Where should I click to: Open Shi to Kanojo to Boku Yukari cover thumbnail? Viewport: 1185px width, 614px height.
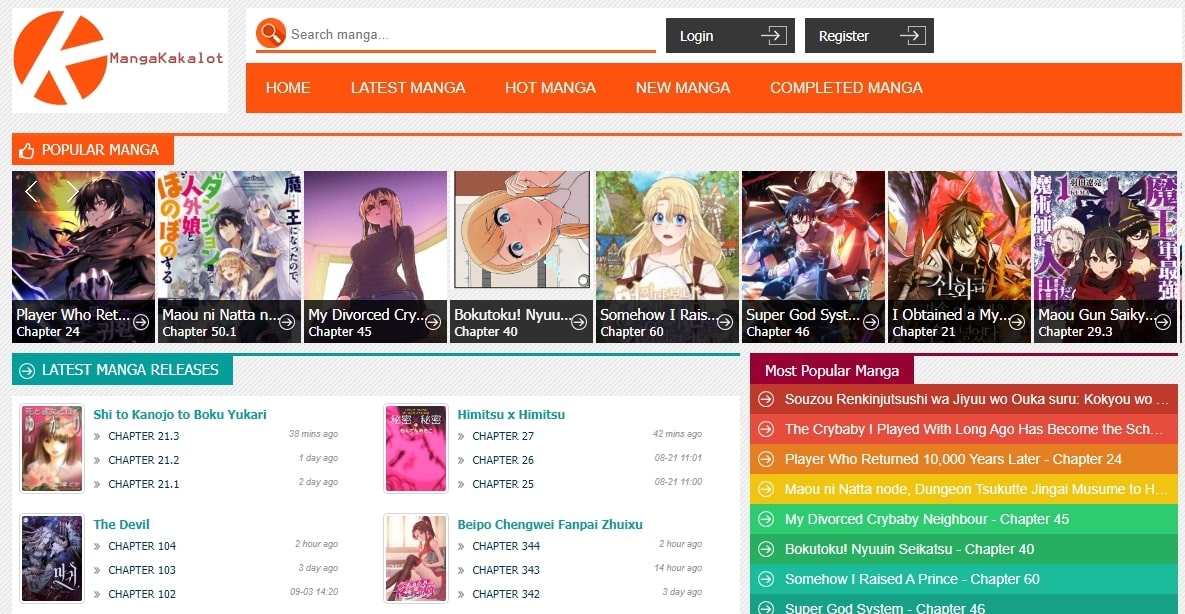(52, 448)
